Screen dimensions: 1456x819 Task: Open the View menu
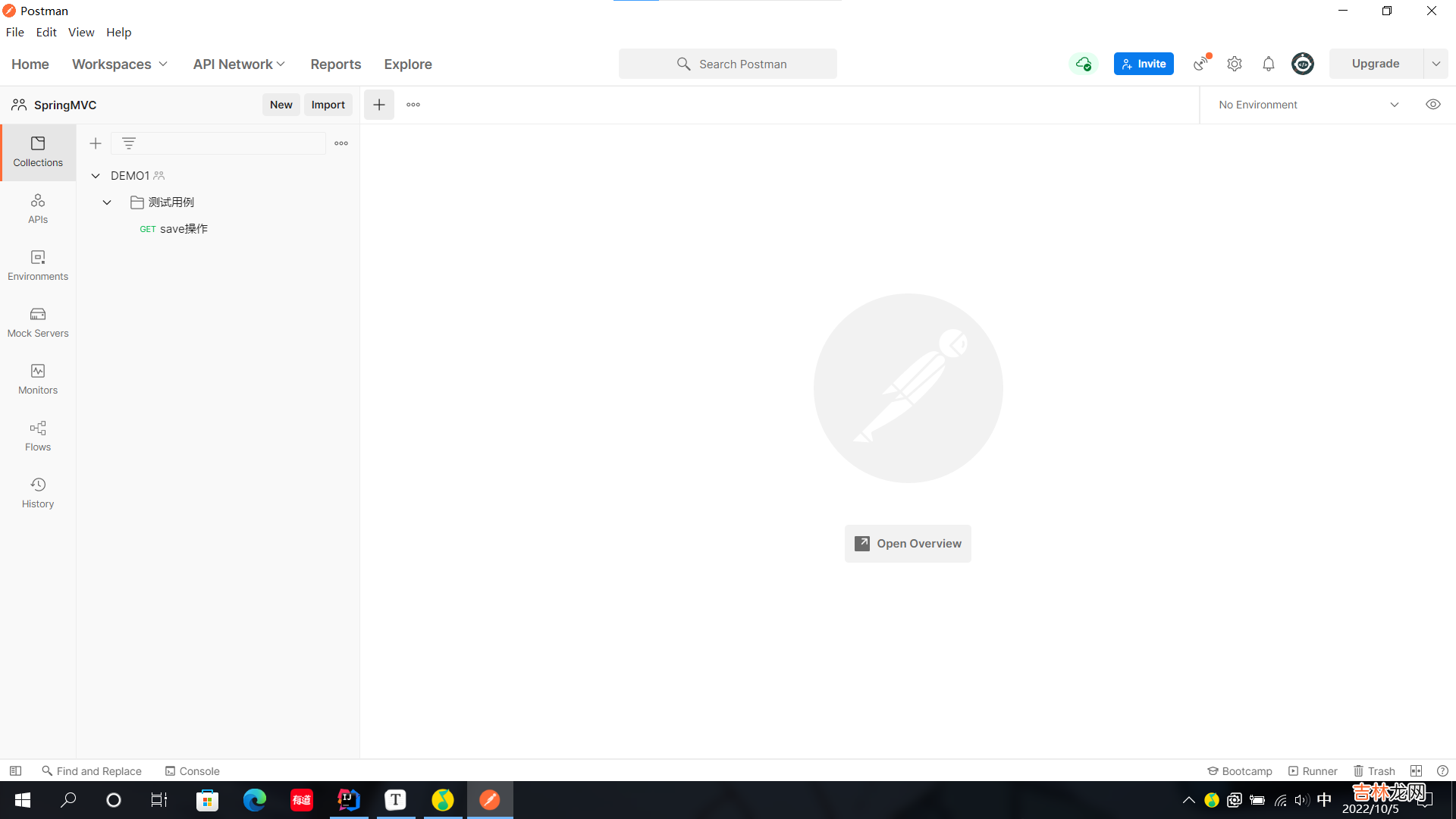pos(81,32)
